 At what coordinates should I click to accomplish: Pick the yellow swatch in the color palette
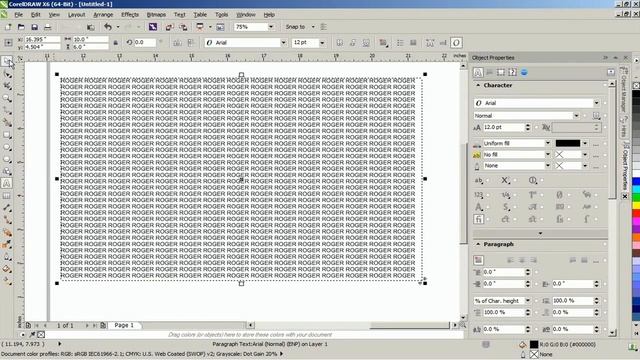pos(636,205)
